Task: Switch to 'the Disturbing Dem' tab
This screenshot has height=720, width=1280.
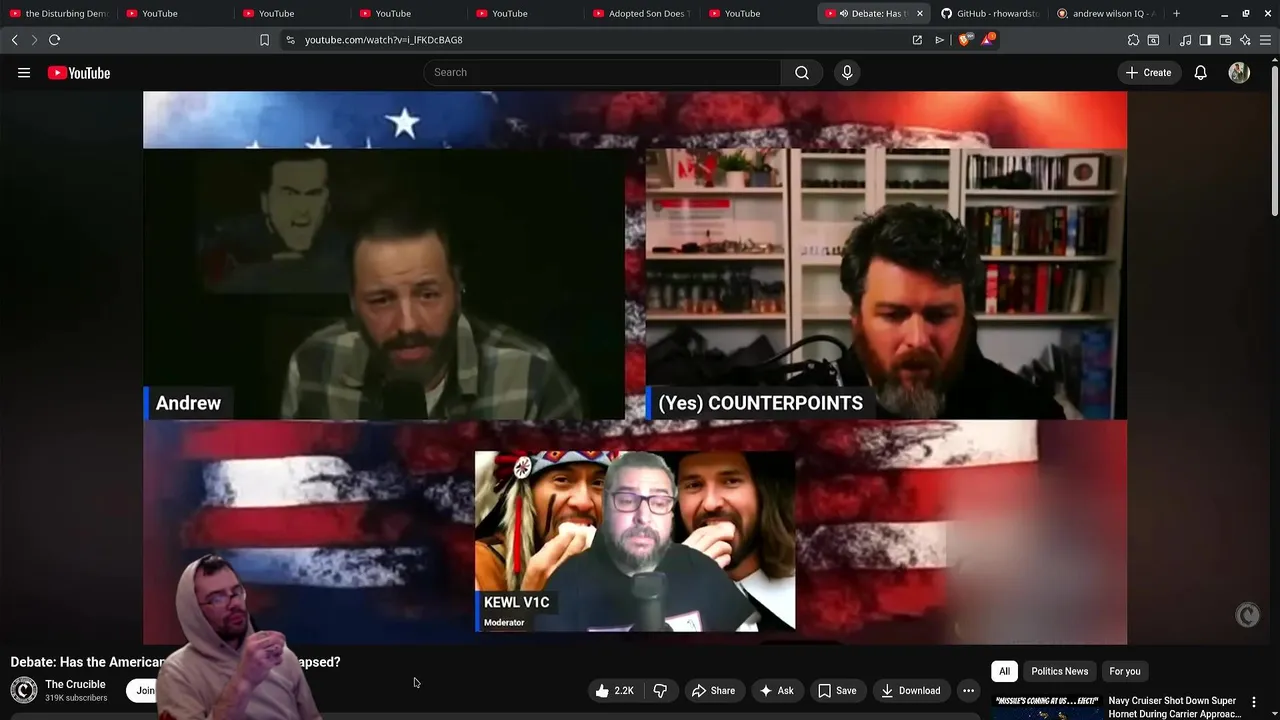Action: [x=58, y=14]
